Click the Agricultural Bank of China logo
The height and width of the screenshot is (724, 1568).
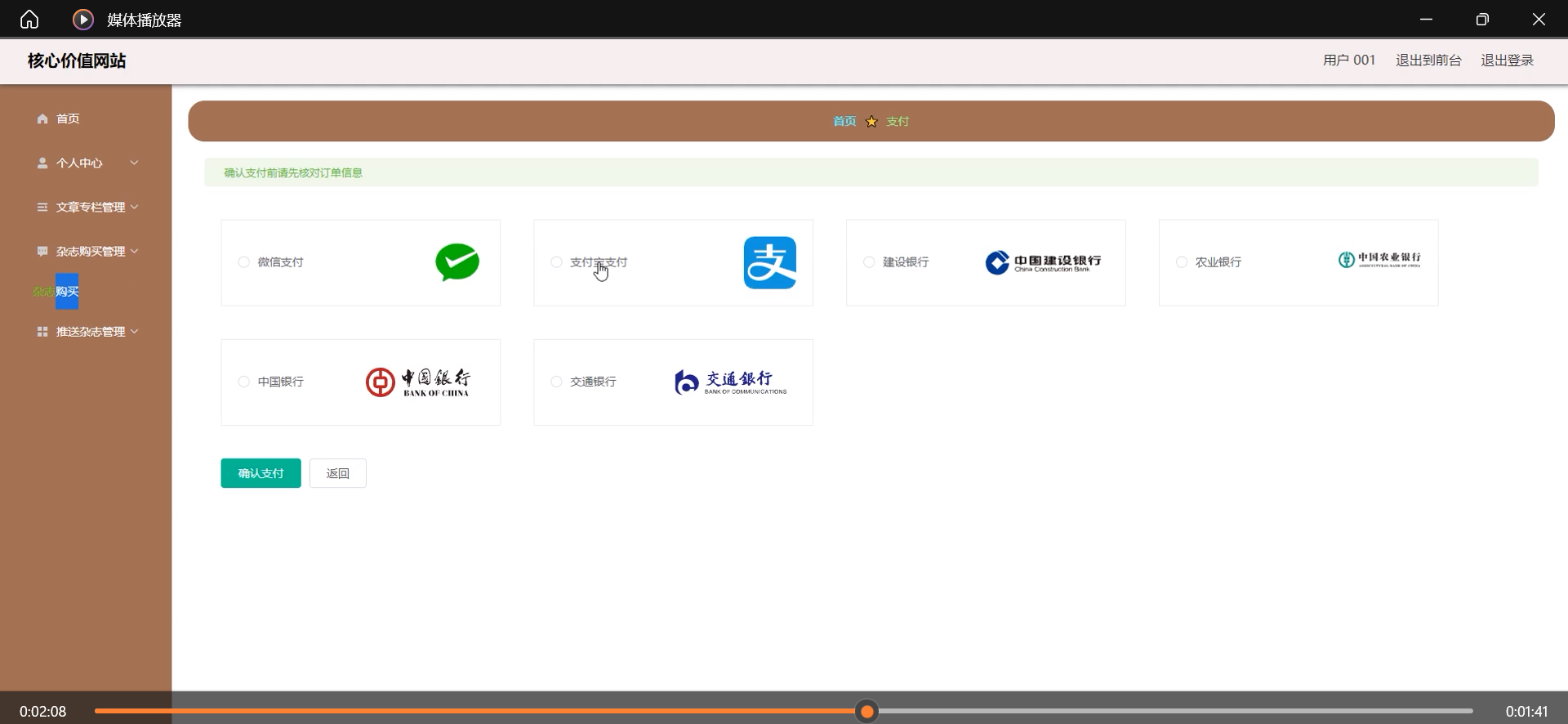(1379, 260)
